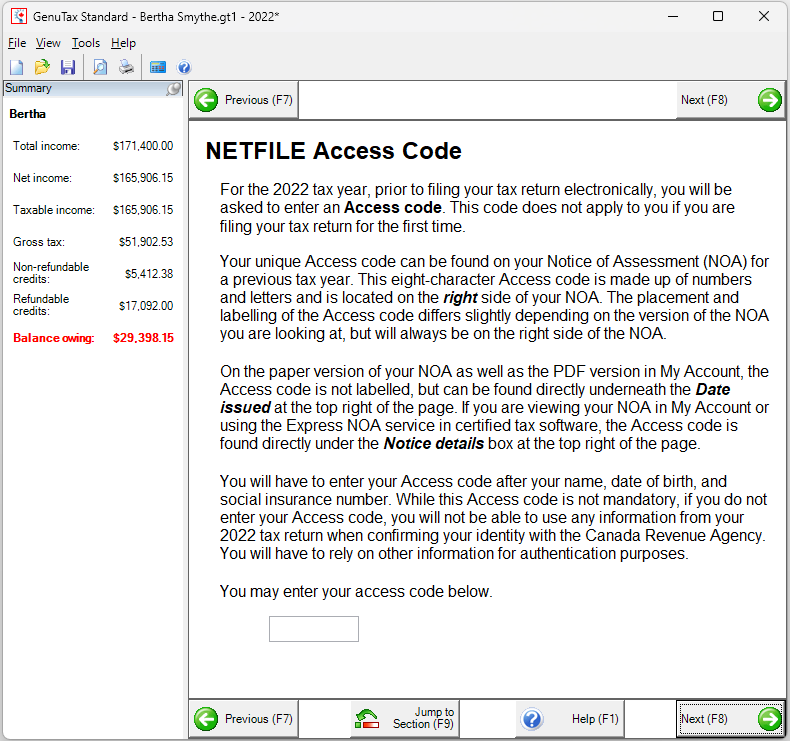Open print preview magnifier icon
Screen dimensions: 790x741
tap(100, 67)
